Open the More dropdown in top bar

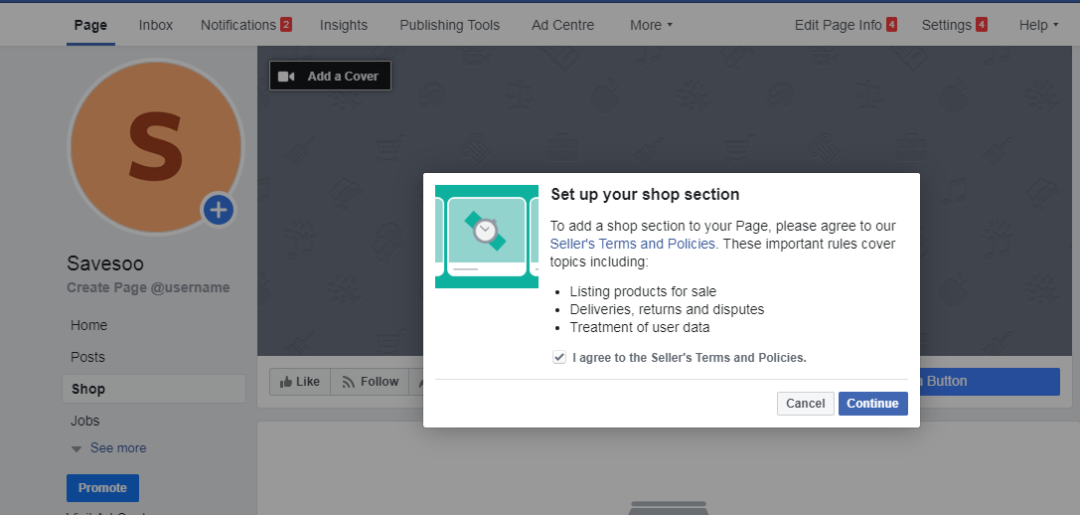click(651, 25)
